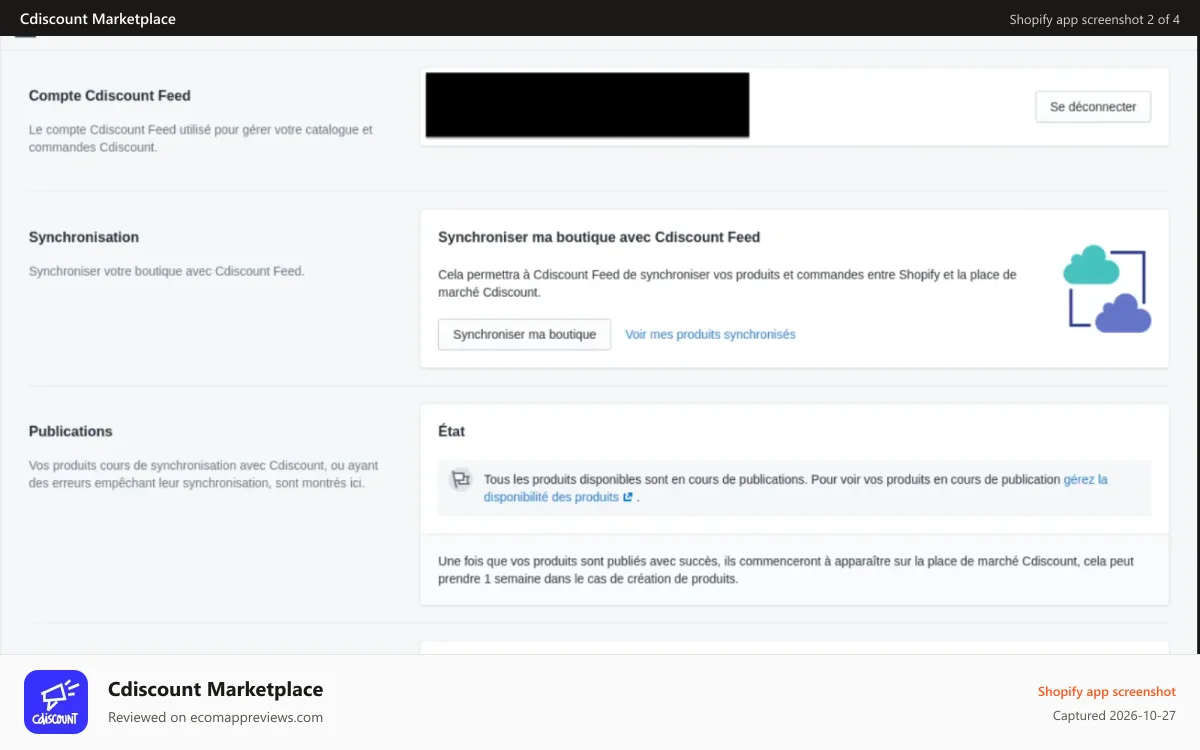Click 'Synchroniser votre boutique avec Cdiscount Feed.' description
Viewport: 1200px width, 750px height.
(x=166, y=271)
